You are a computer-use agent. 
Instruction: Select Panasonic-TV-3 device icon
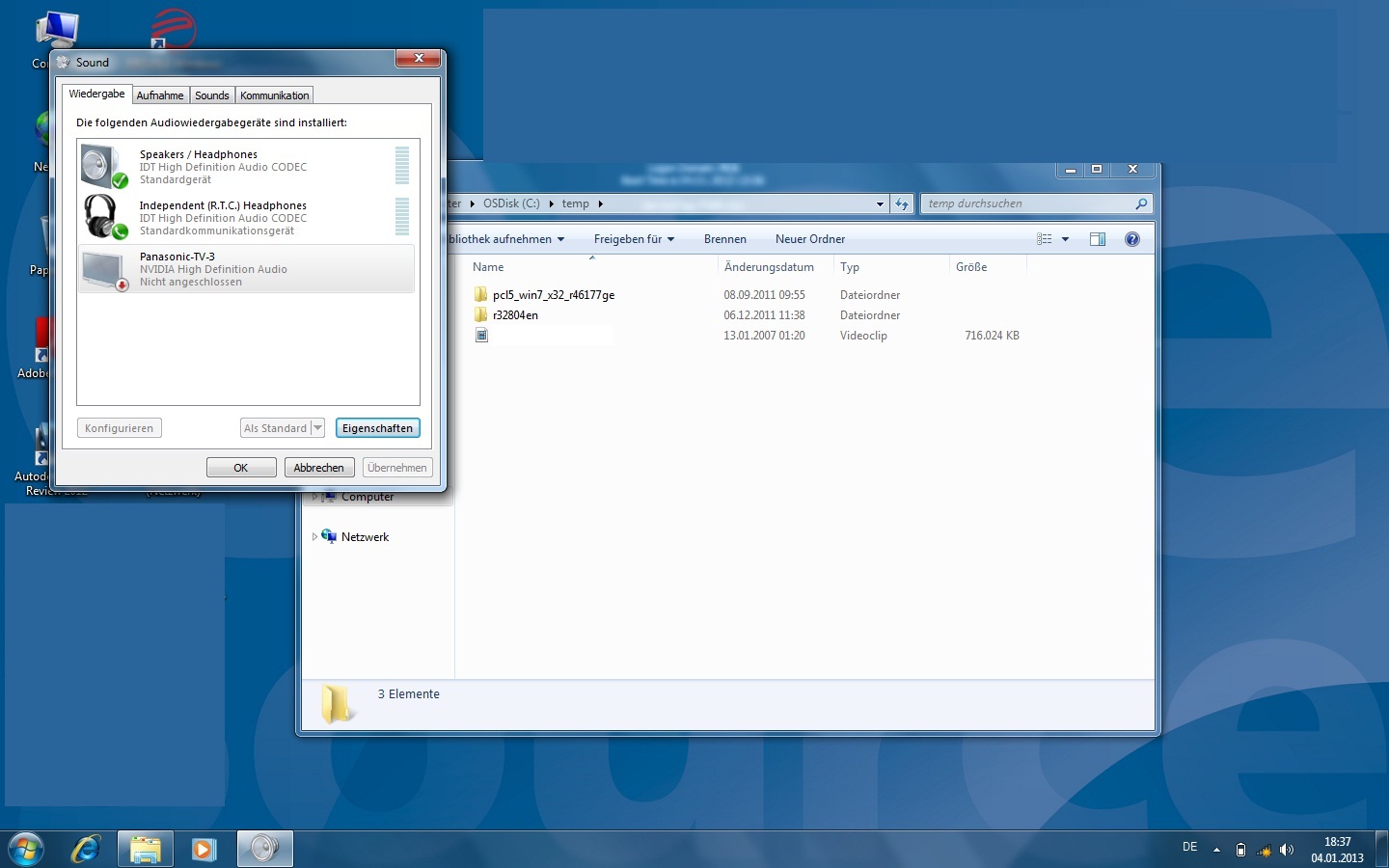(104, 270)
